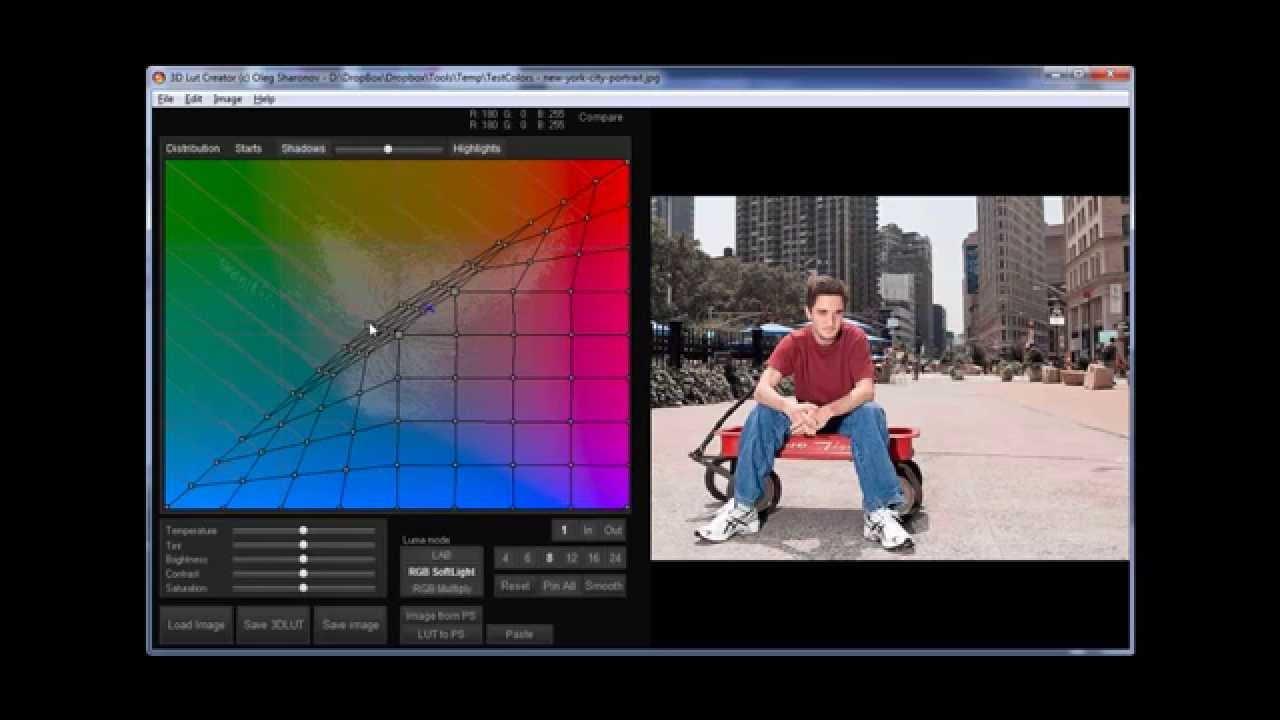The height and width of the screenshot is (720, 1280).
Task: Click the Smooth button
Action: (604, 586)
